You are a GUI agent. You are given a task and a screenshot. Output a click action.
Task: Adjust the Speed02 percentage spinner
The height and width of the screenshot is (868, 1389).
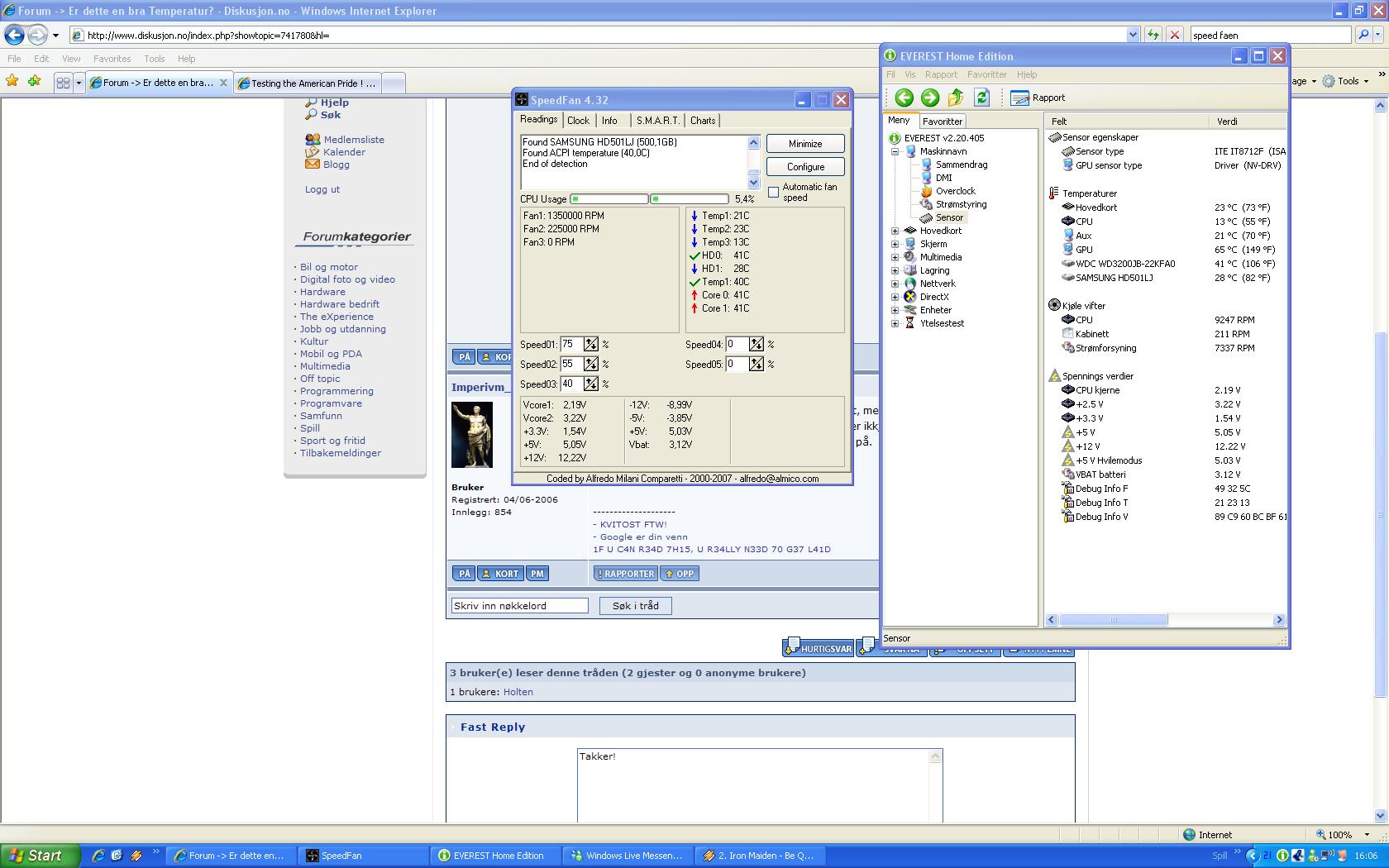[591, 364]
